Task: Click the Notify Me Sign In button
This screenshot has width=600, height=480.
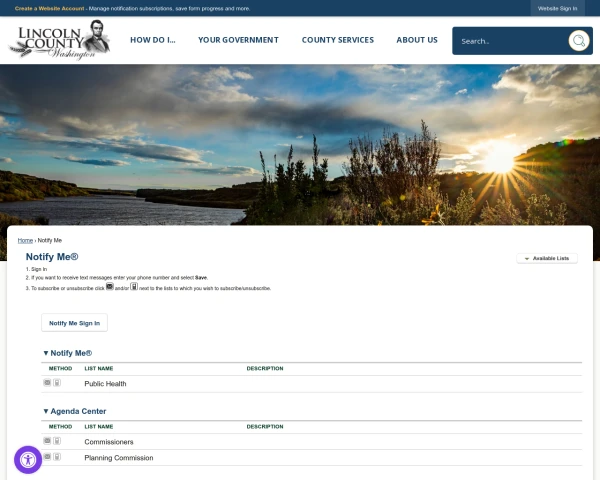Action: pyautogui.click(x=74, y=323)
